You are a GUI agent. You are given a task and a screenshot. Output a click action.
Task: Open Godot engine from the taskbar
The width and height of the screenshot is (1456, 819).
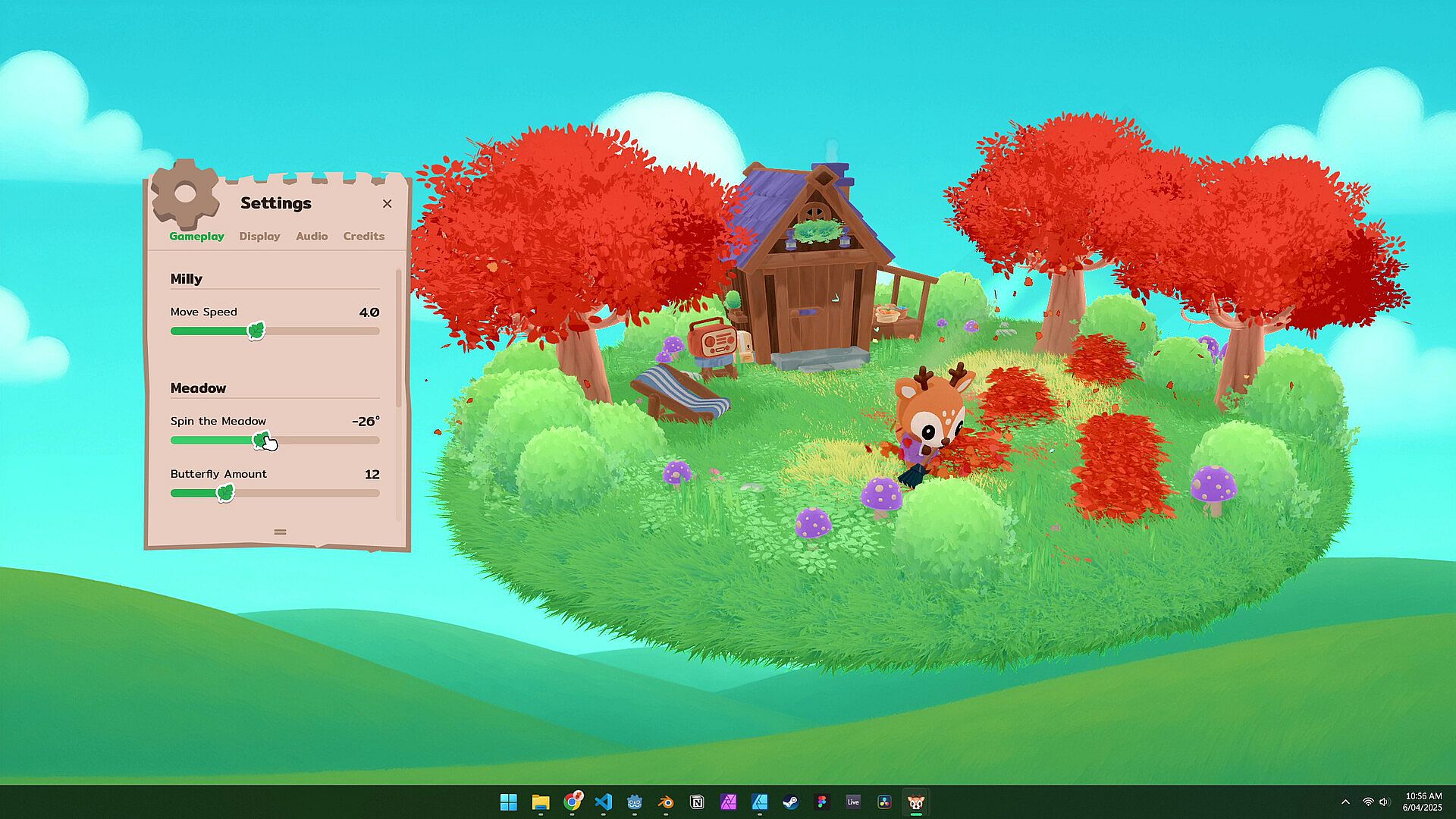pos(635,802)
